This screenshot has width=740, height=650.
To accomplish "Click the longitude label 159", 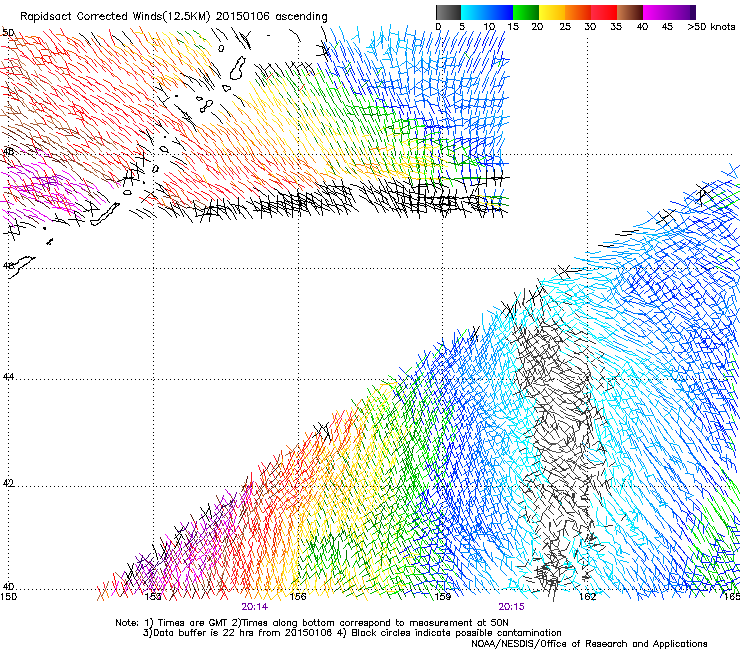I will (x=443, y=597).
